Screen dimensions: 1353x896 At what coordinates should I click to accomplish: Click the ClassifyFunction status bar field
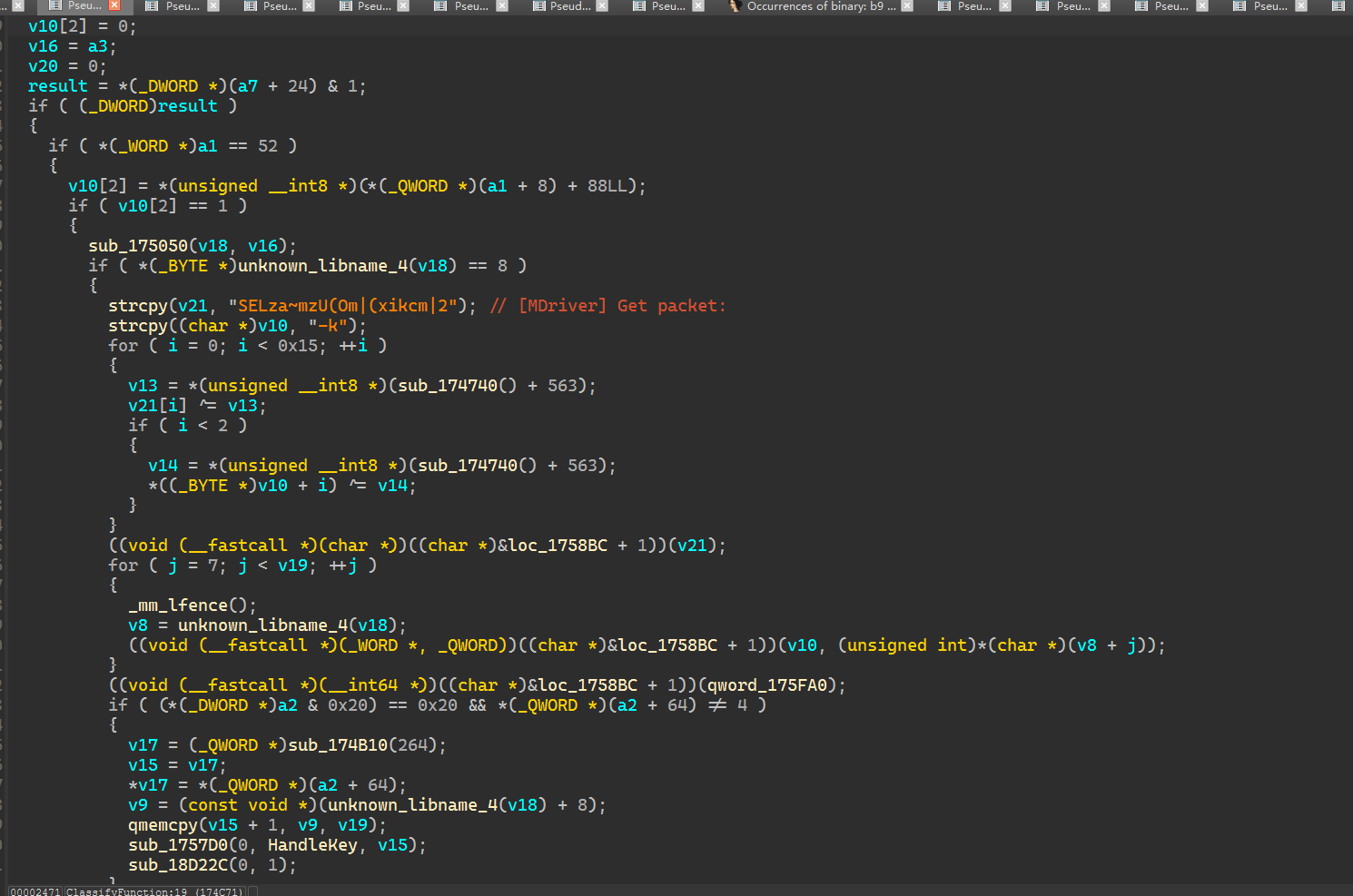[x=154, y=891]
